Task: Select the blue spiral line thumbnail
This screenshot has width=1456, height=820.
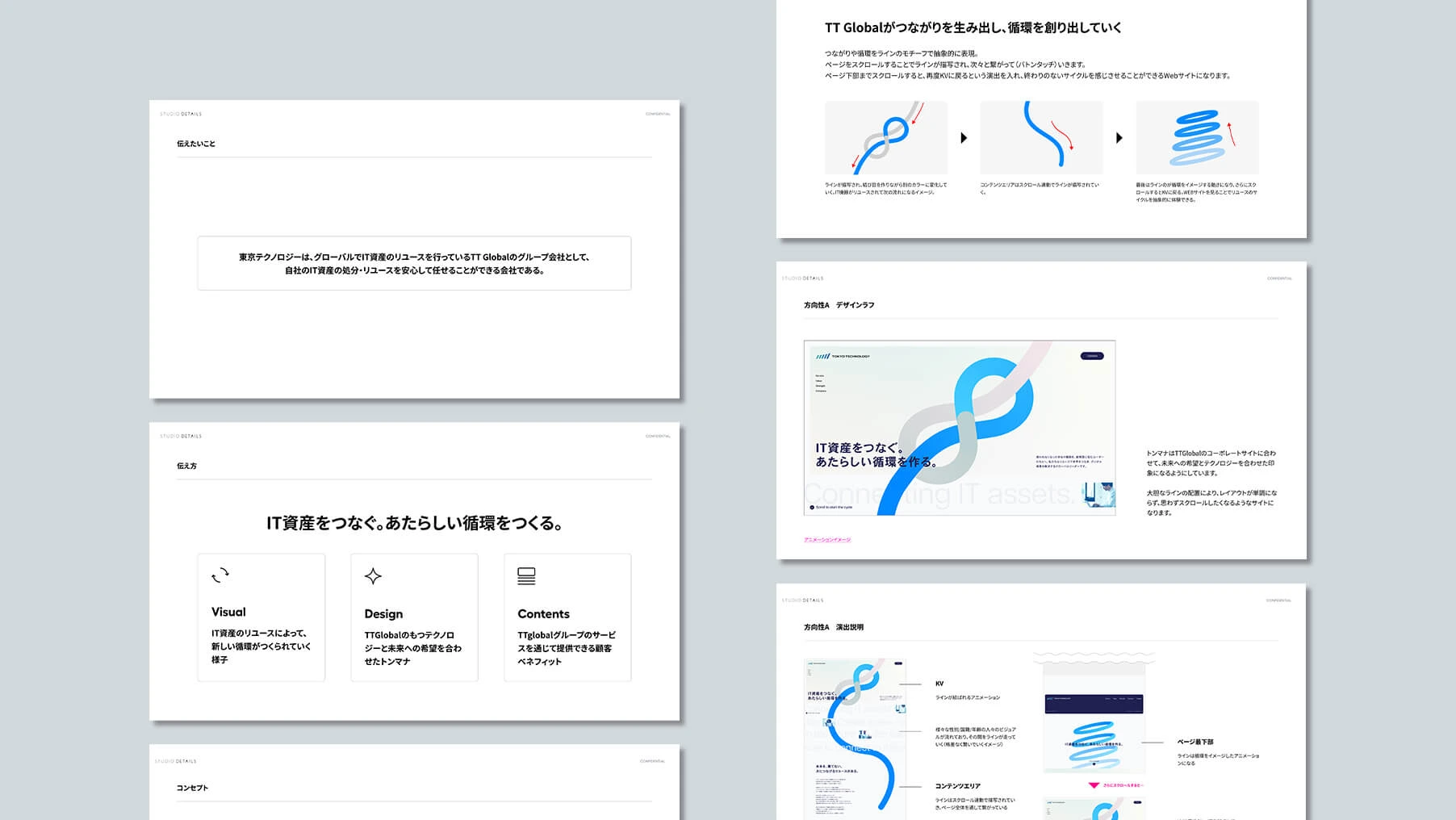Action: pyautogui.click(x=1197, y=138)
